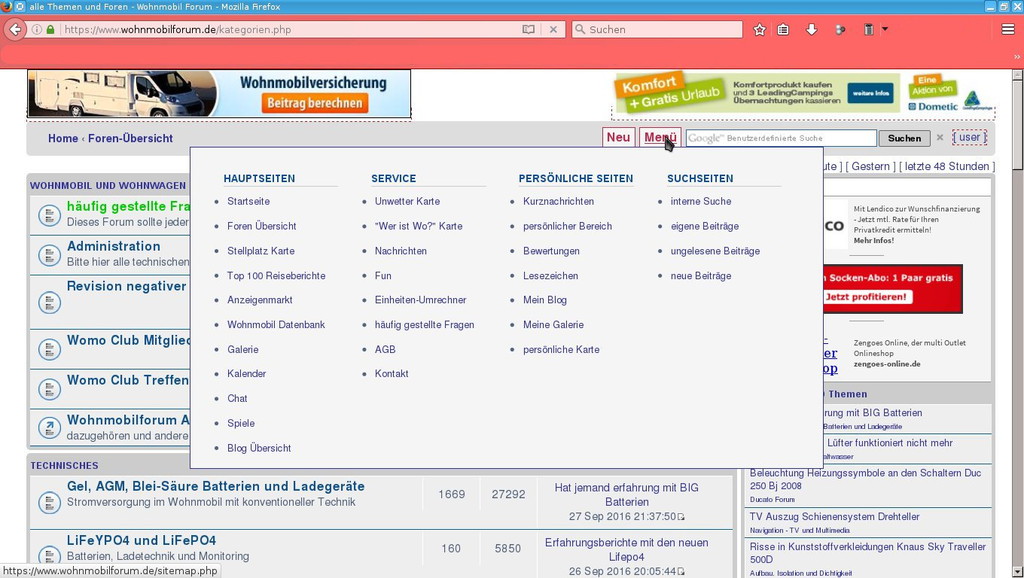Screen dimensions: 1024x578
Task: Select persönliche Karte entry
Action: 561,349
